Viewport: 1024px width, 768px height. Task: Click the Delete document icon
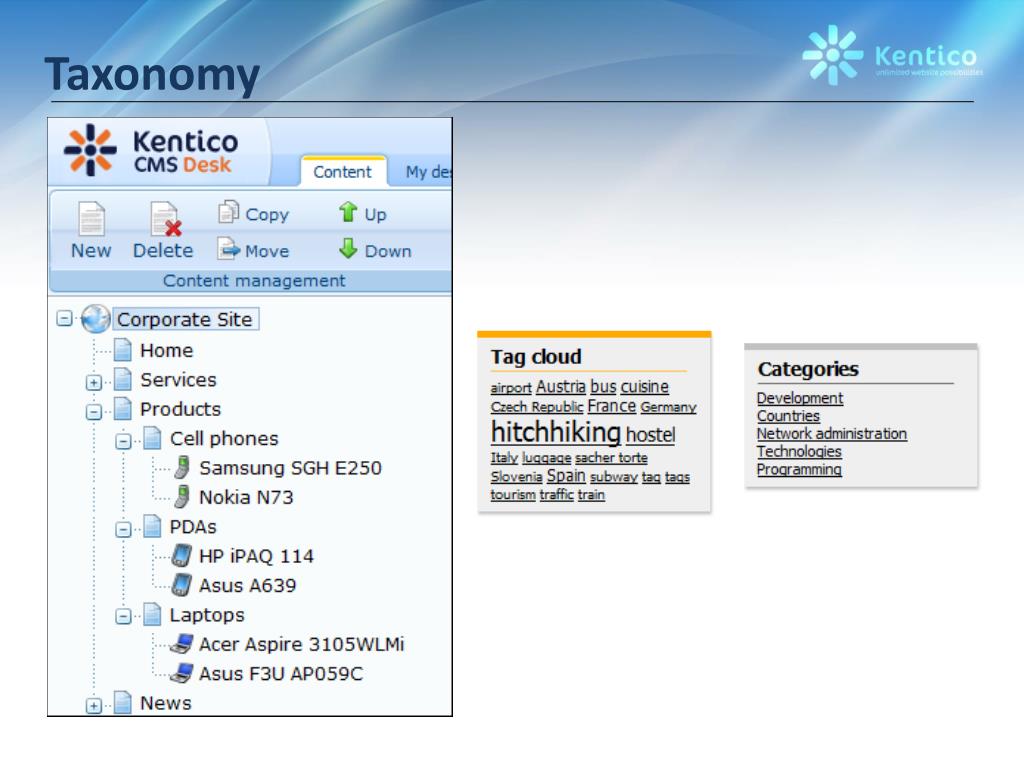click(x=165, y=219)
